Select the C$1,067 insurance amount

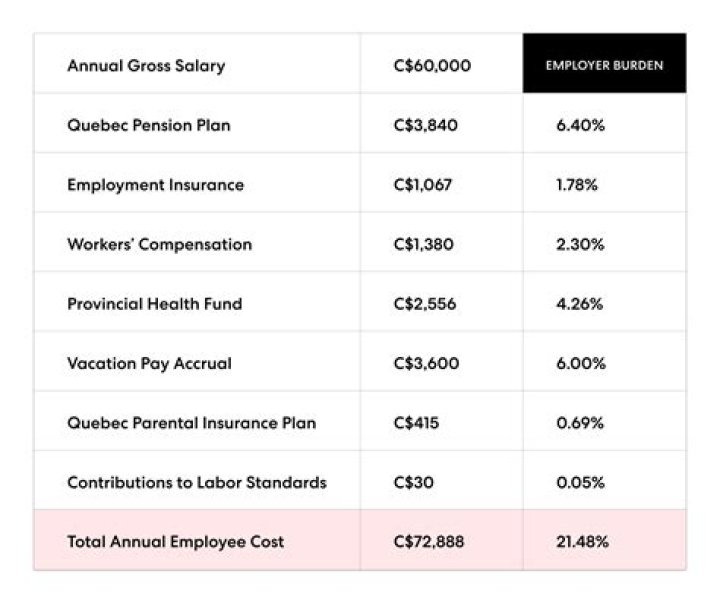(x=425, y=185)
